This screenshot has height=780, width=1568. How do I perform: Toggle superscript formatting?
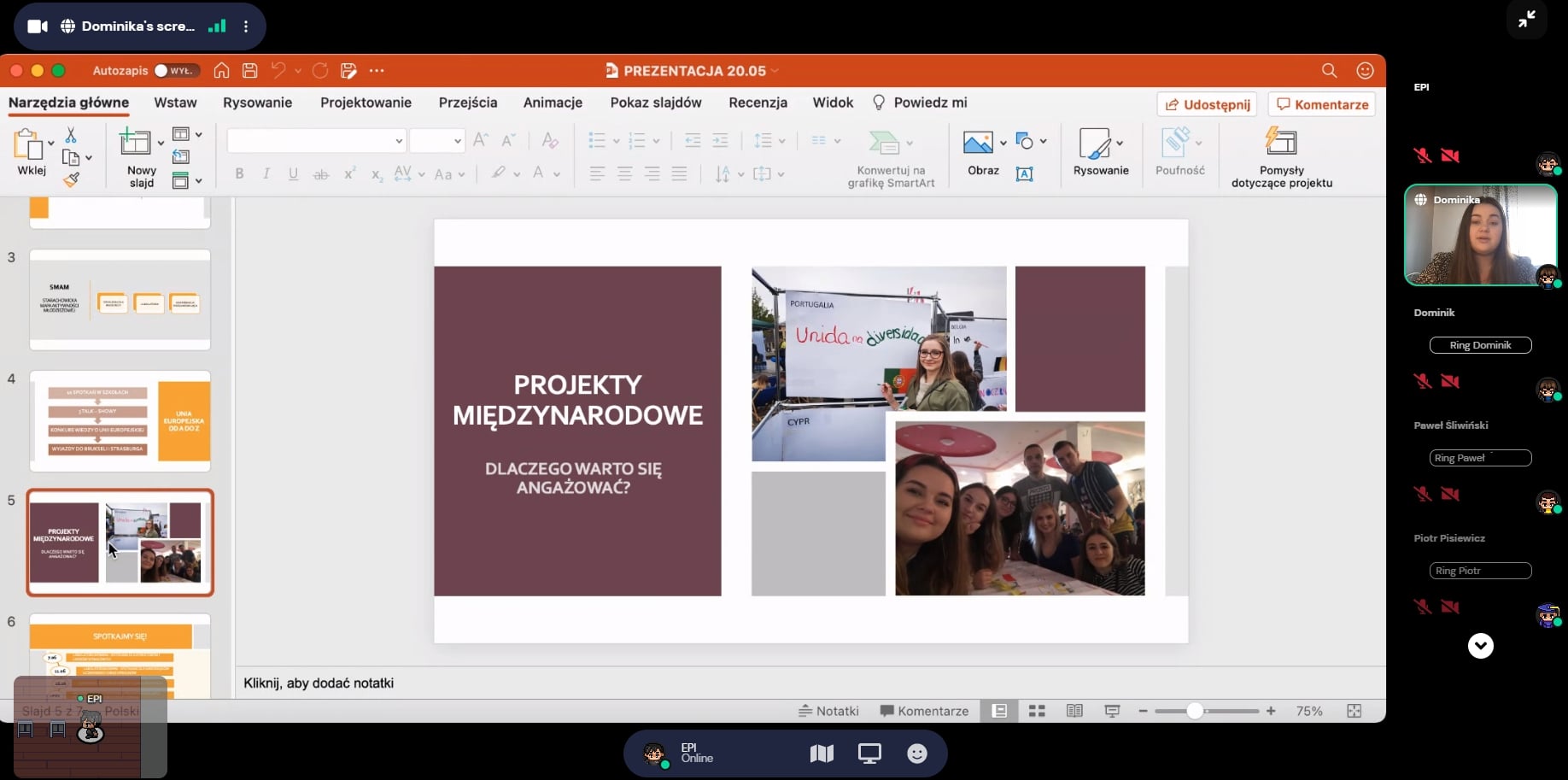[x=349, y=173]
